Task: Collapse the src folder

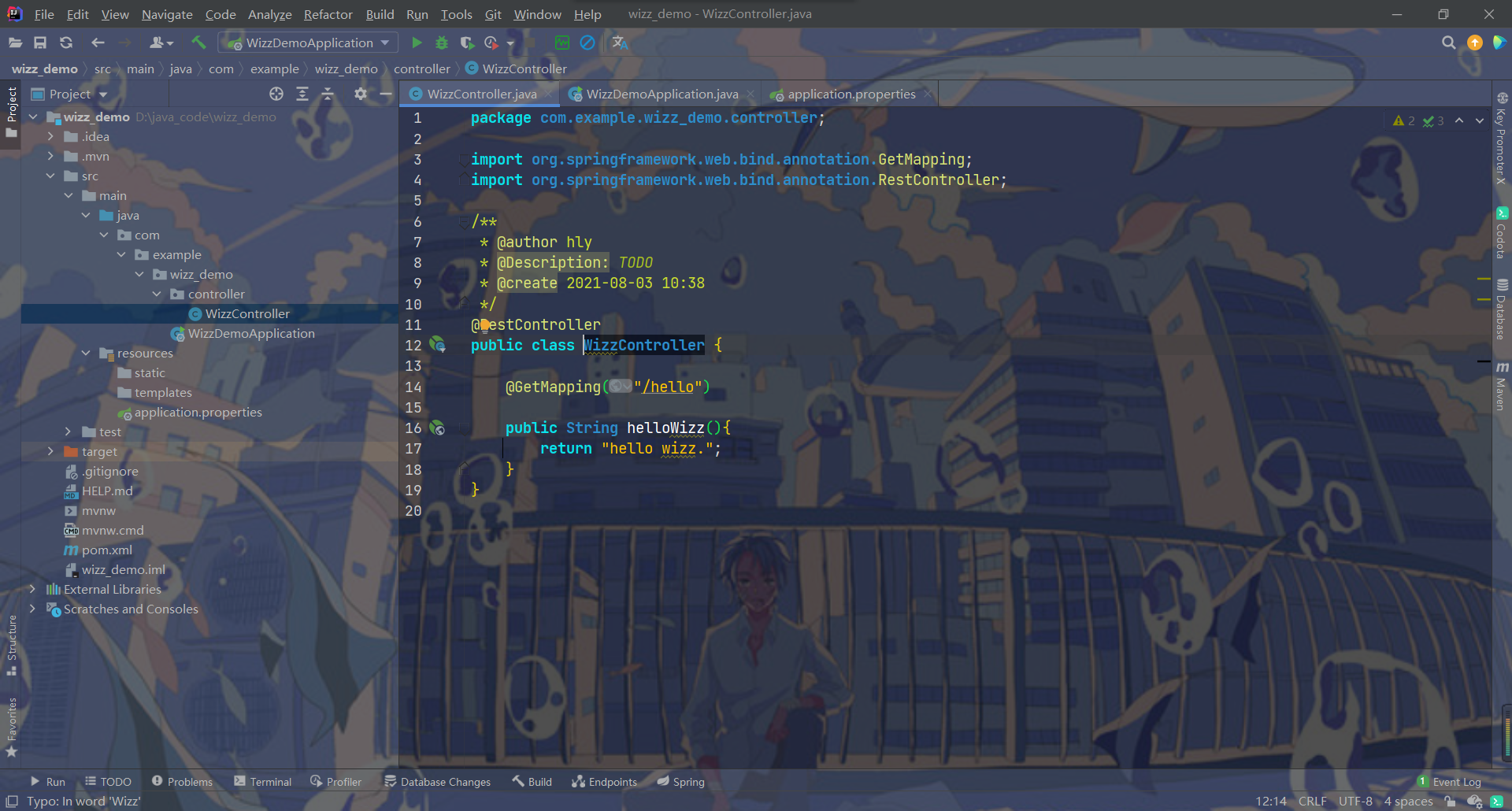Action: [x=50, y=176]
